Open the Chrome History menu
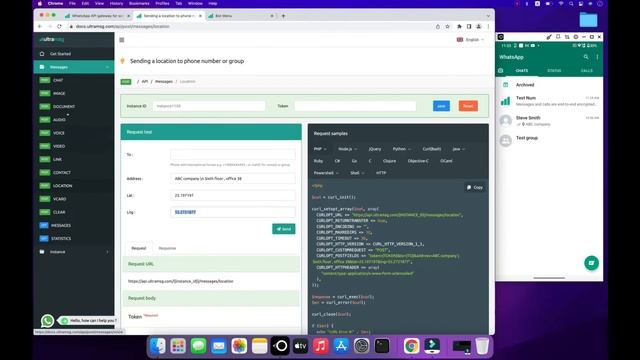The image size is (640, 360). coord(116,3)
